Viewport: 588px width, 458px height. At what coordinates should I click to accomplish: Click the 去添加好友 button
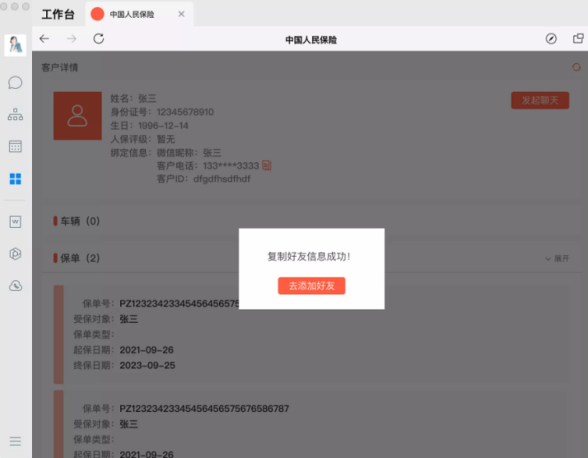[311, 286]
